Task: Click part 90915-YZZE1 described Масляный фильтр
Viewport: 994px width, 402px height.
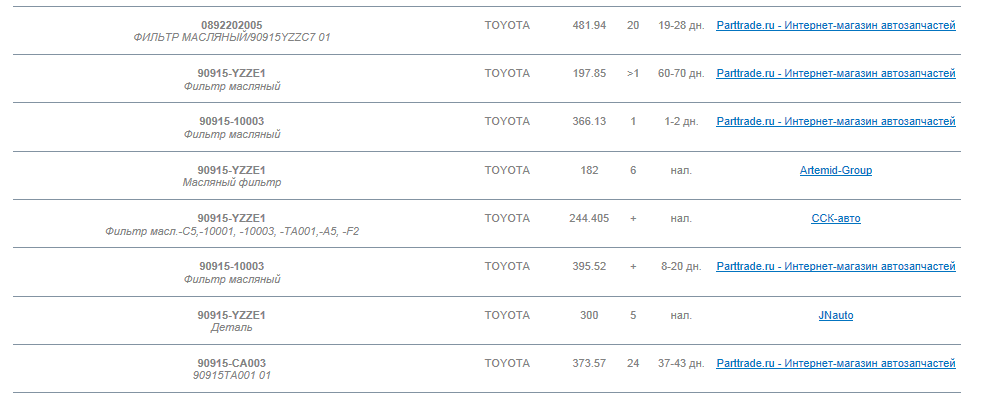Action: coord(231,170)
